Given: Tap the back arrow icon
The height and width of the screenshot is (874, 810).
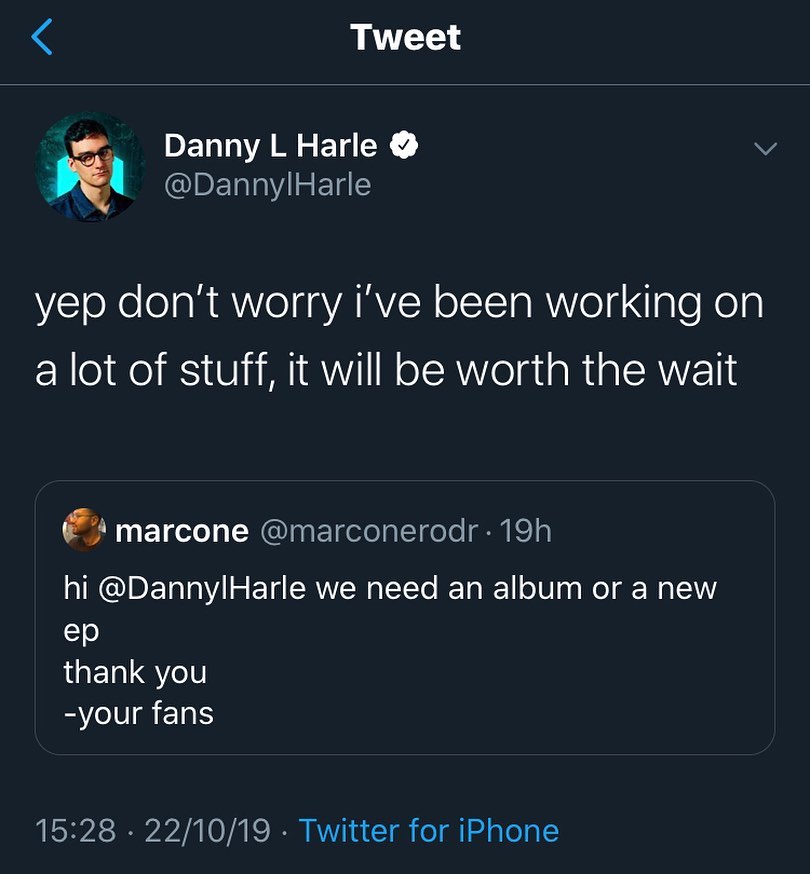Looking at the screenshot, I should tap(41, 38).
